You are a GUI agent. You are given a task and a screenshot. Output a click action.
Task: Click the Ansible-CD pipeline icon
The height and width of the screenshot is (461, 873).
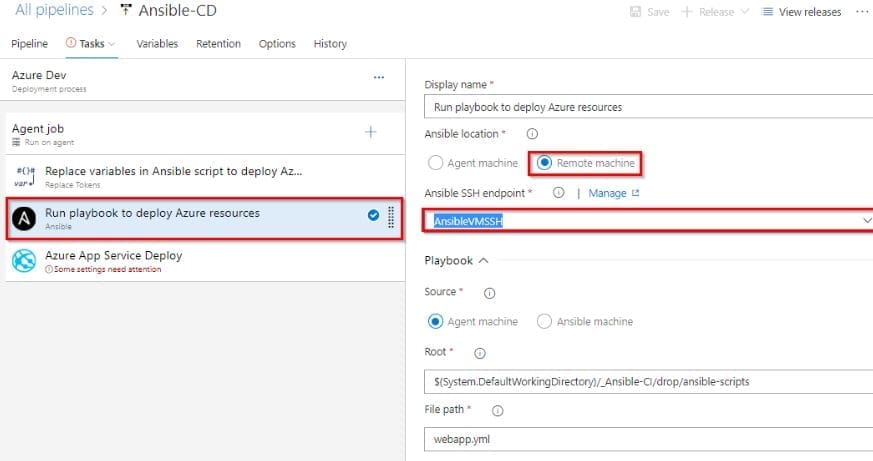tap(126, 10)
